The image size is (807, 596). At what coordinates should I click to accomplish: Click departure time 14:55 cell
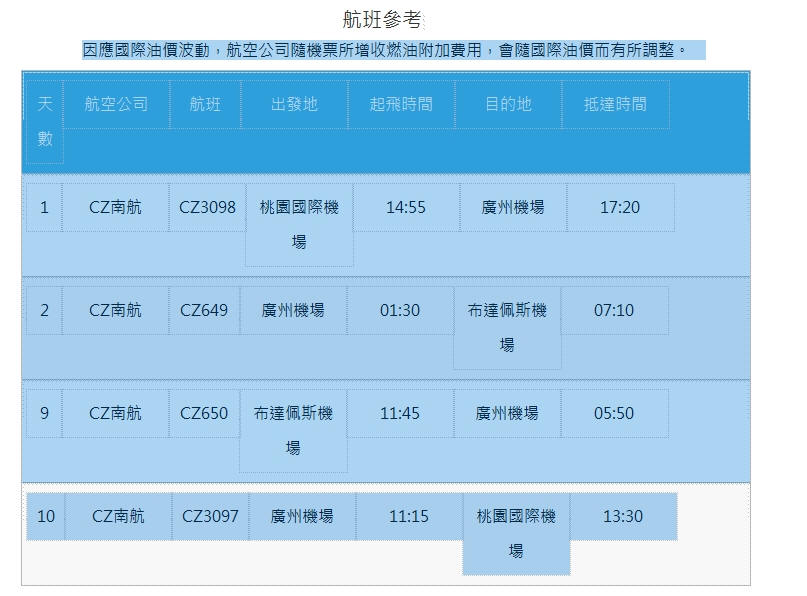tap(406, 207)
